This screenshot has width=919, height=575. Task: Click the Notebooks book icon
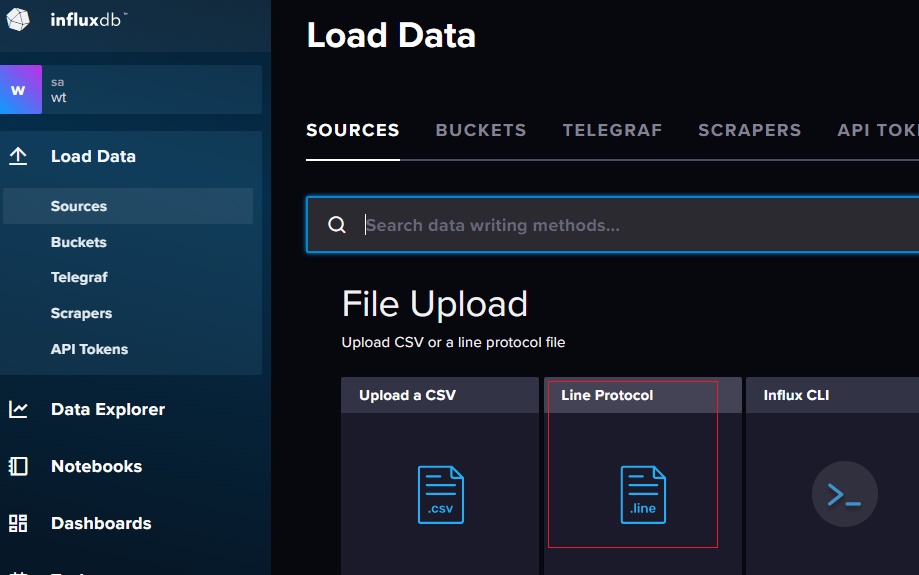18,466
